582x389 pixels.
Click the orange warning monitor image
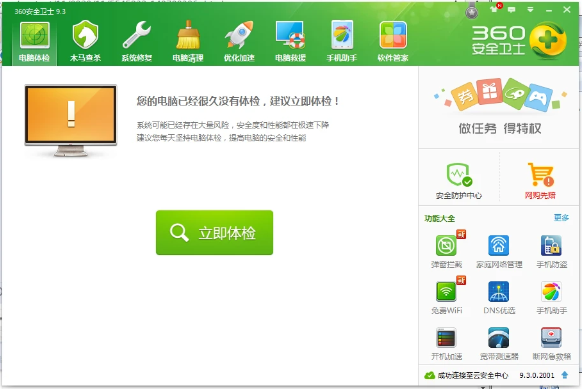point(71,120)
